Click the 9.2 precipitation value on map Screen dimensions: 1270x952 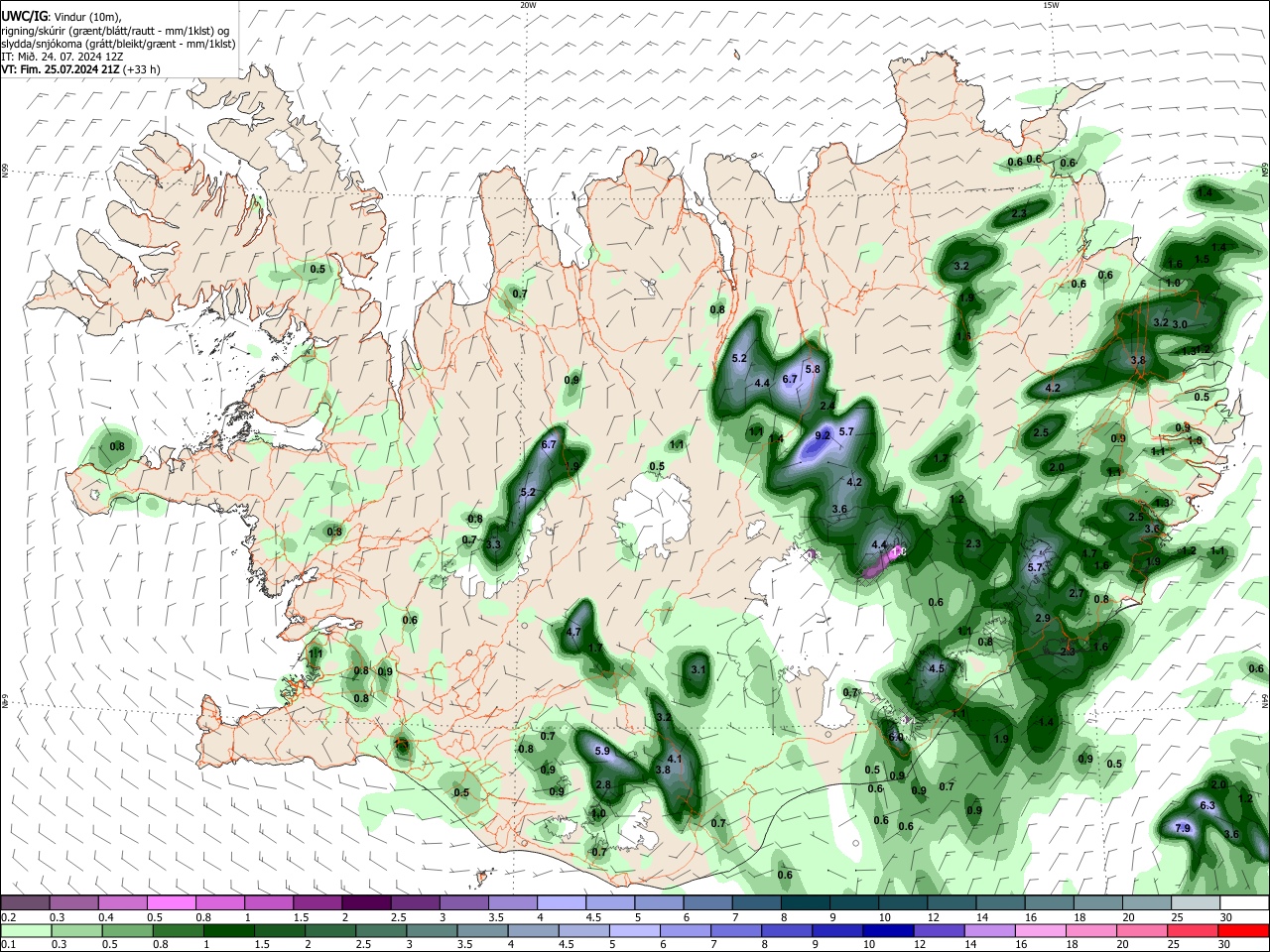coord(823,435)
